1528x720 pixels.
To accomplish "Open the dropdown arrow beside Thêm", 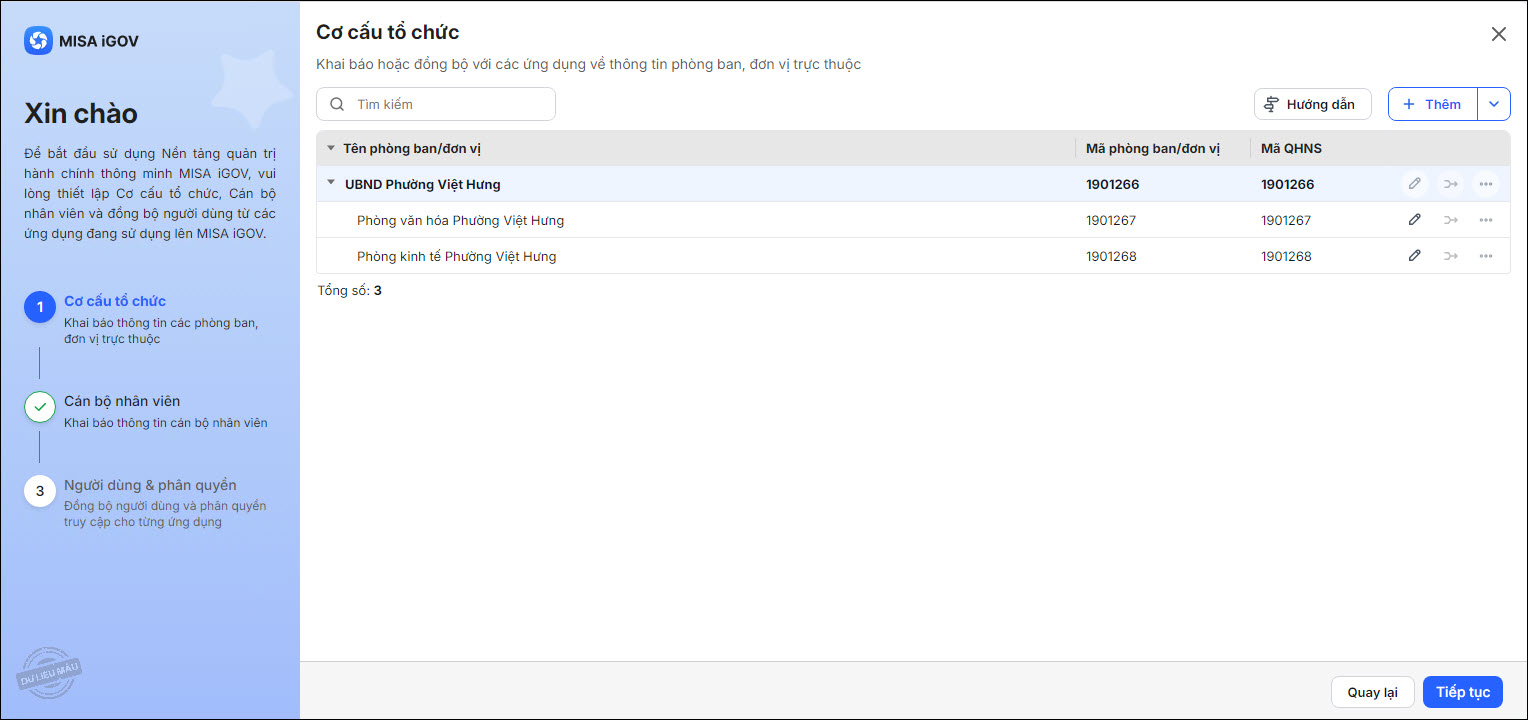I will coord(1494,104).
